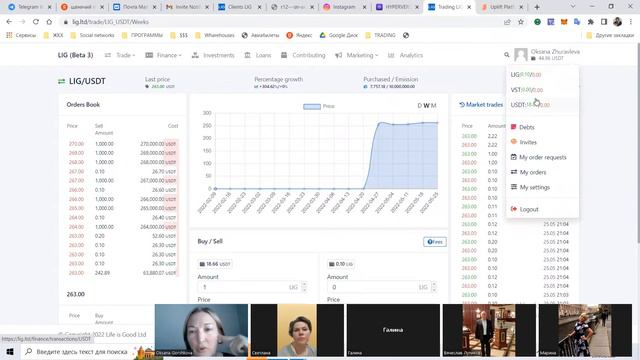The image size is (640, 360).
Task: Go to the Loans section
Action: pyautogui.click(x=258, y=55)
